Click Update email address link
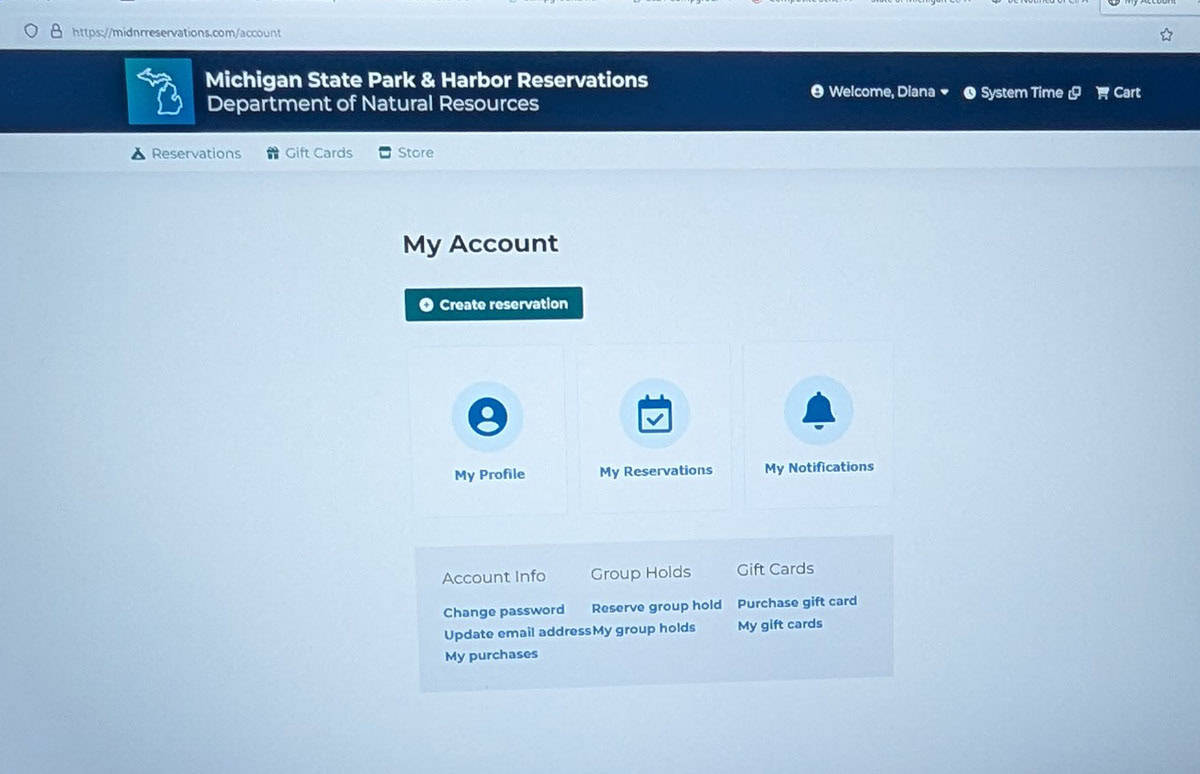The height and width of the screenshot is (774, 1200). pyautogui.click(x=518, y=634)
